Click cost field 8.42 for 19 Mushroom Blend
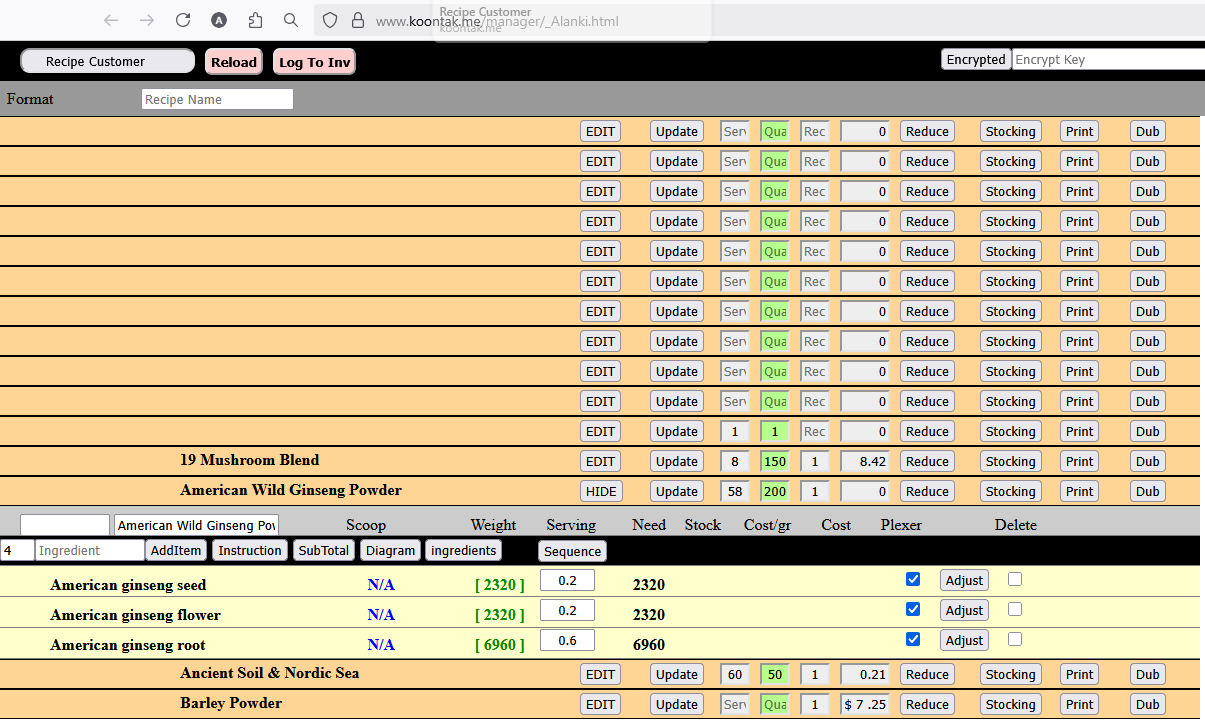 [865, 461]
